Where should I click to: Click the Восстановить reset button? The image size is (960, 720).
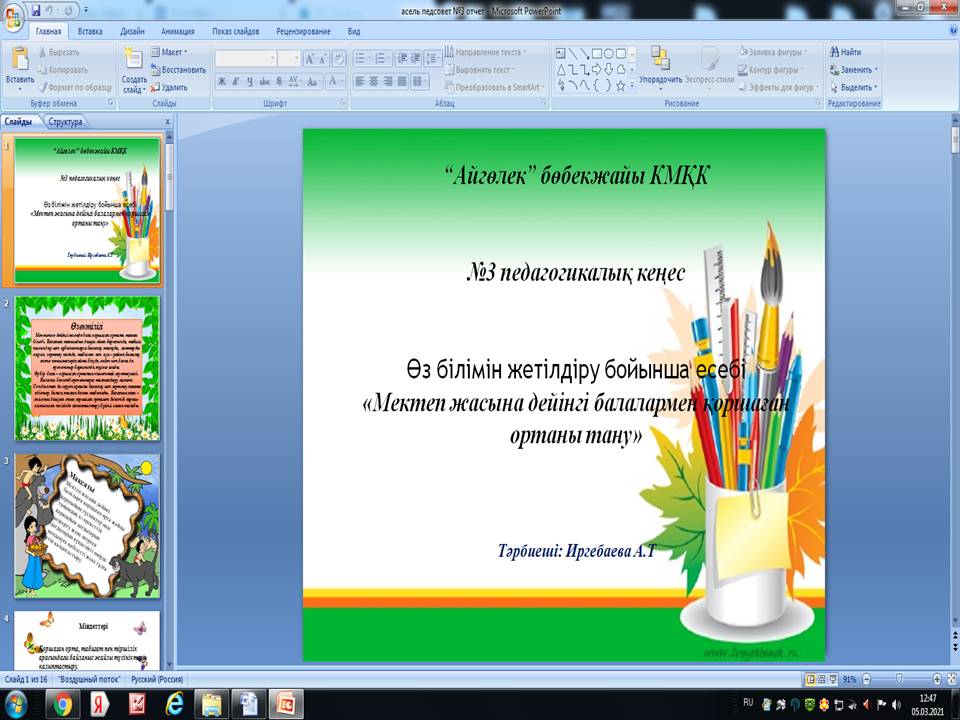point(177,70)
